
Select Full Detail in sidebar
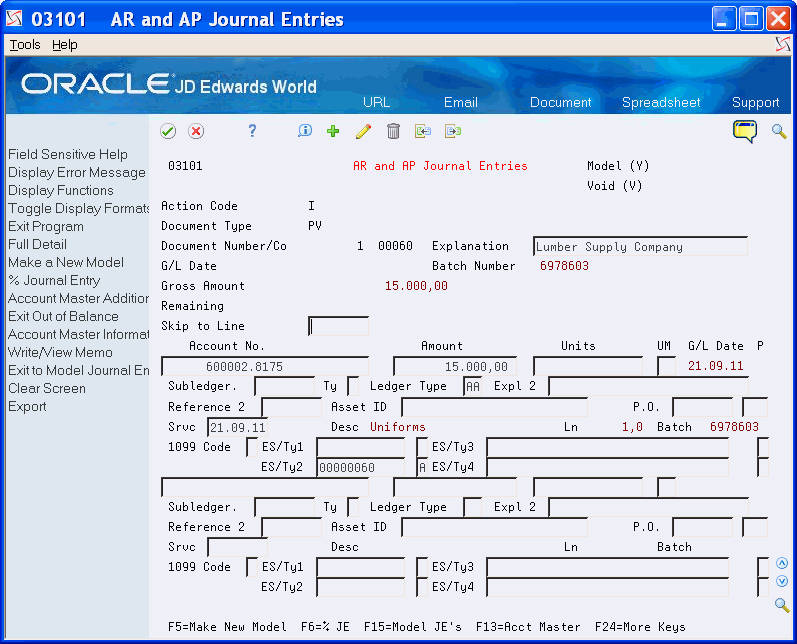click(37, 244)
